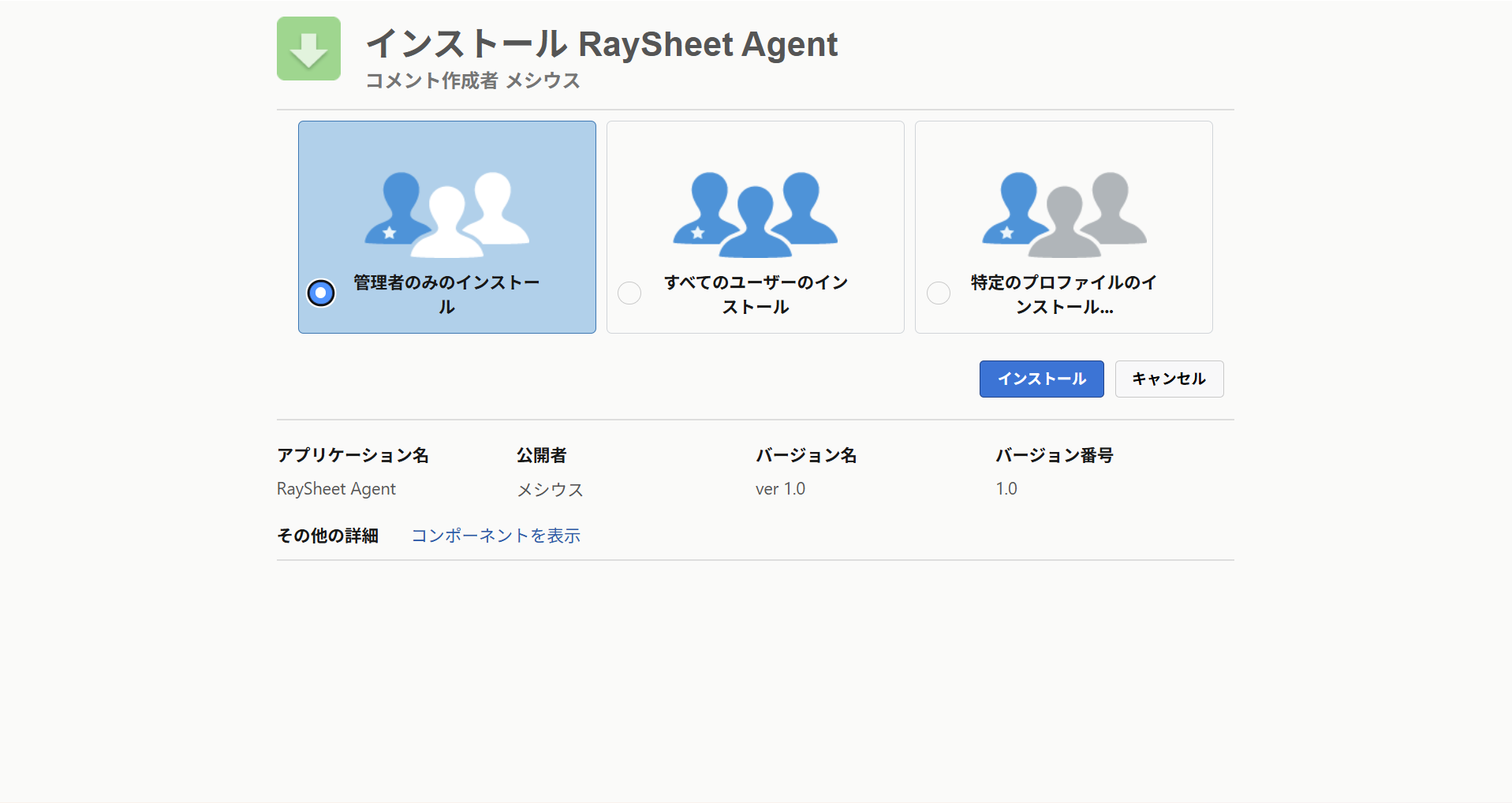The height and width of the screenshot is (803, 1512).
Task: Open the コンポーネントを表示 link
Action: click(495, 536)
